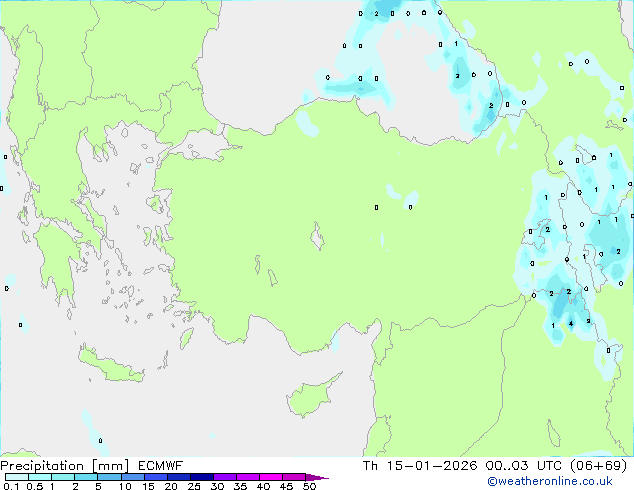Click the "Th 15-01-2026" date text

(420, 466)
